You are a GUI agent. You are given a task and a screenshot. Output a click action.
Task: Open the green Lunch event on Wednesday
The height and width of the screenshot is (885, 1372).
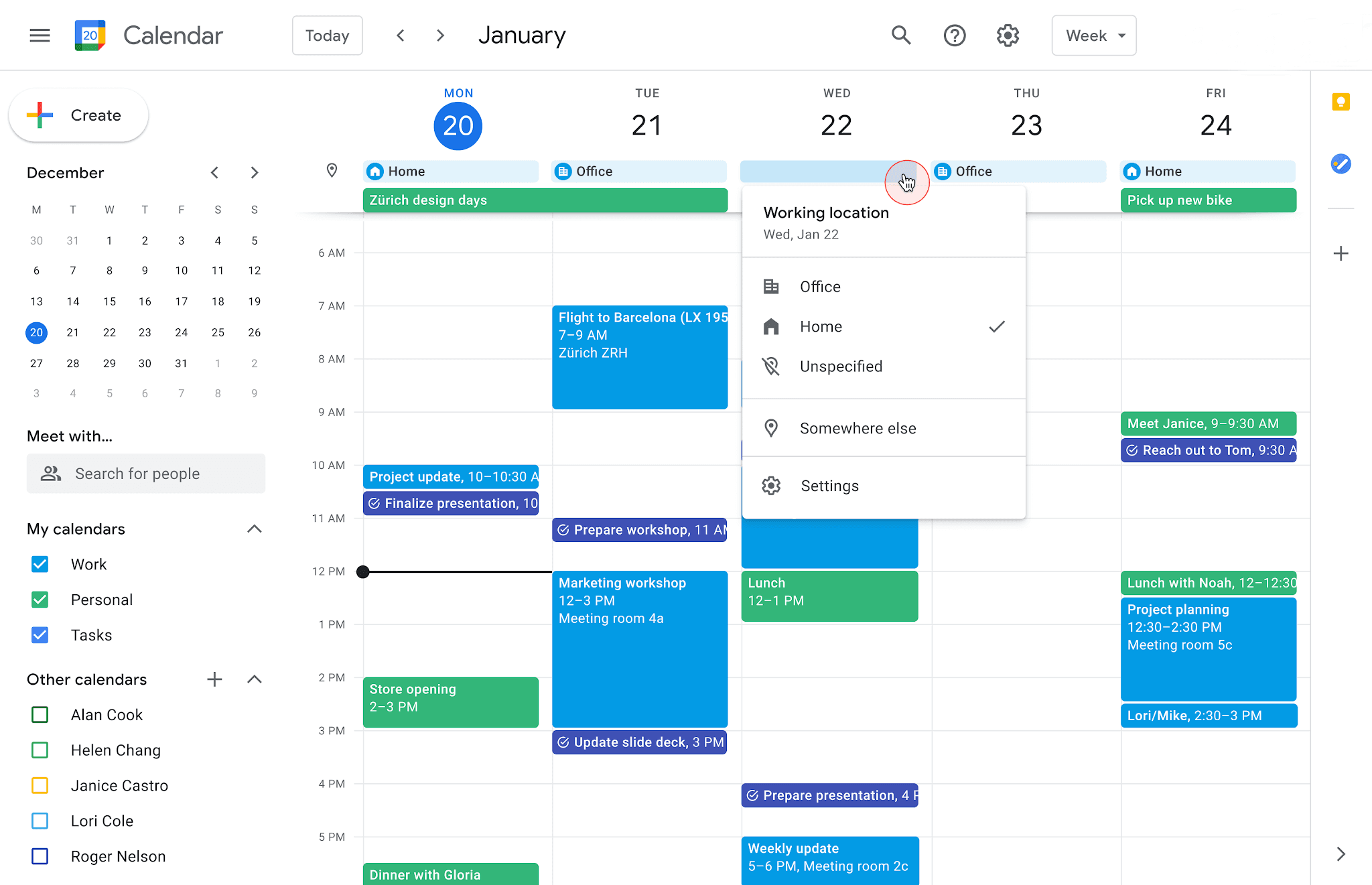coord(829,596)
